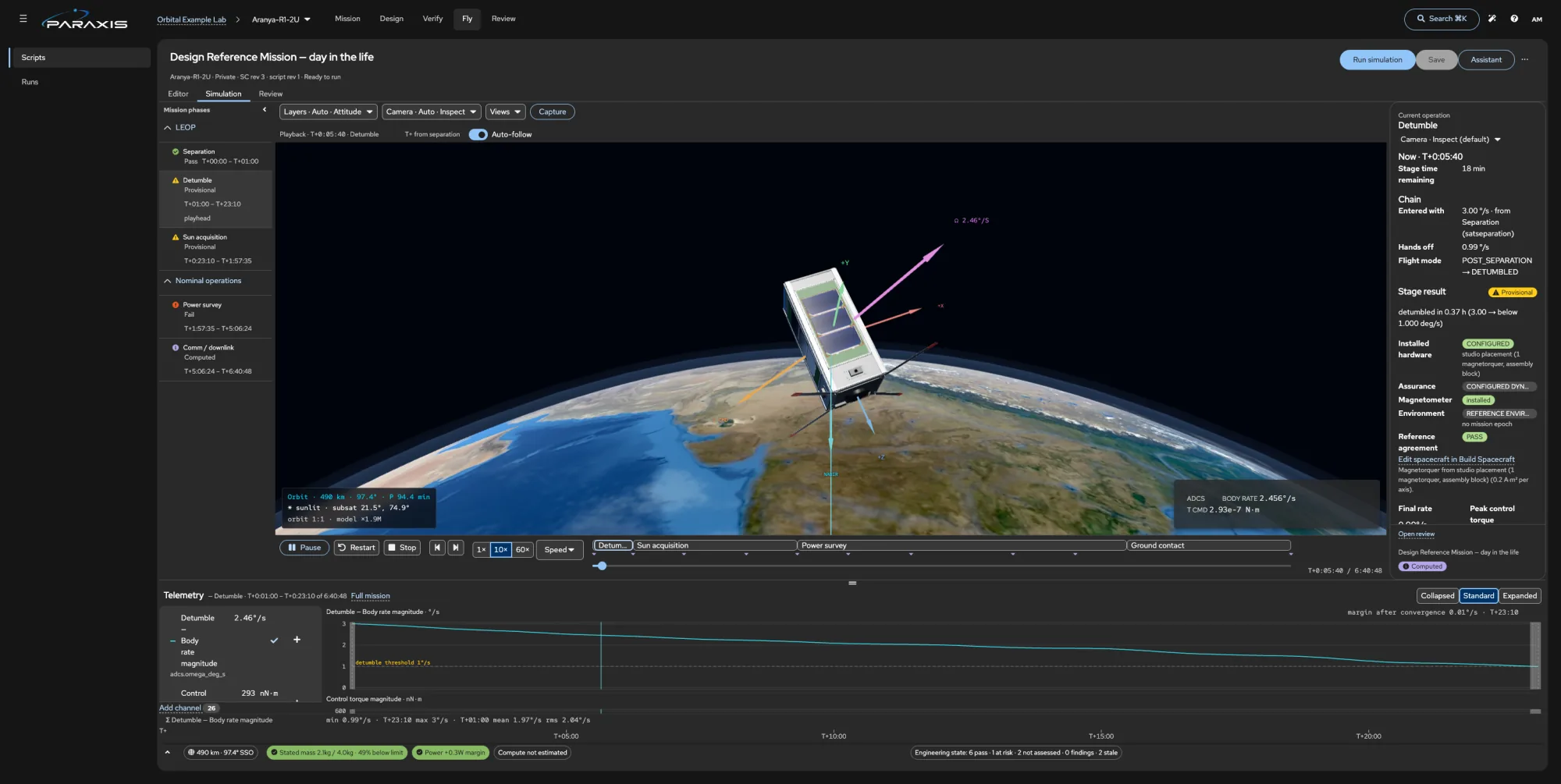Go to the Mission top tab
Image resolution: width=1561 pixels, height=784 pixels.
[347, 19]
